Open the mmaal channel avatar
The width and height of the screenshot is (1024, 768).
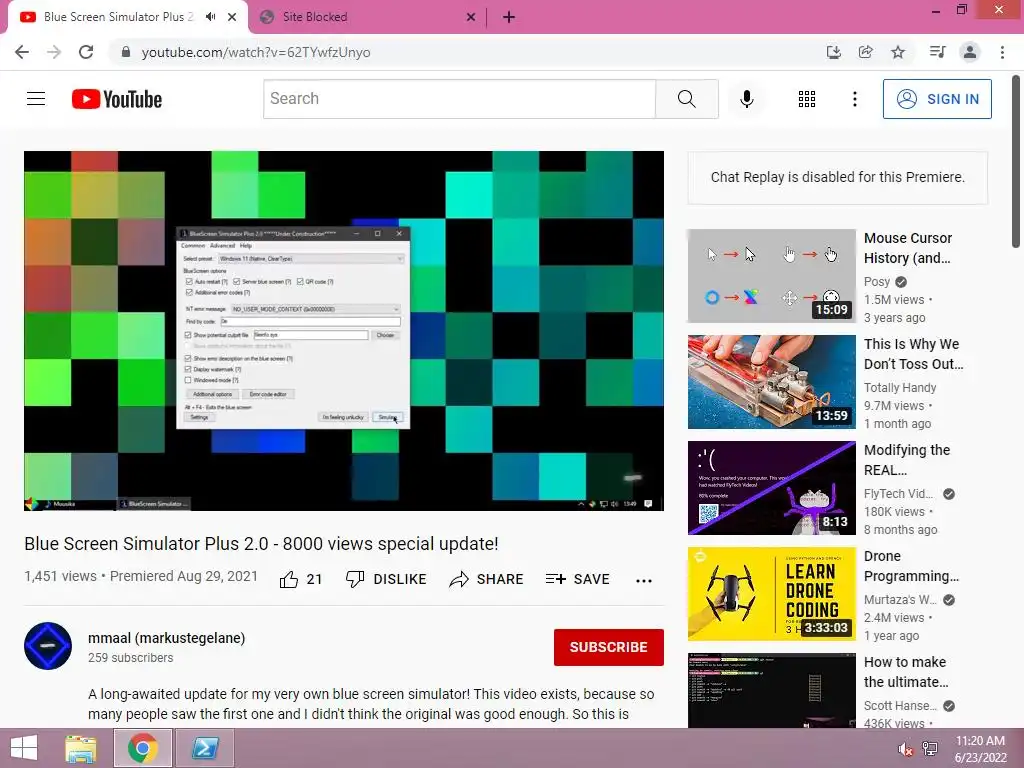click(x=48, y=646)
